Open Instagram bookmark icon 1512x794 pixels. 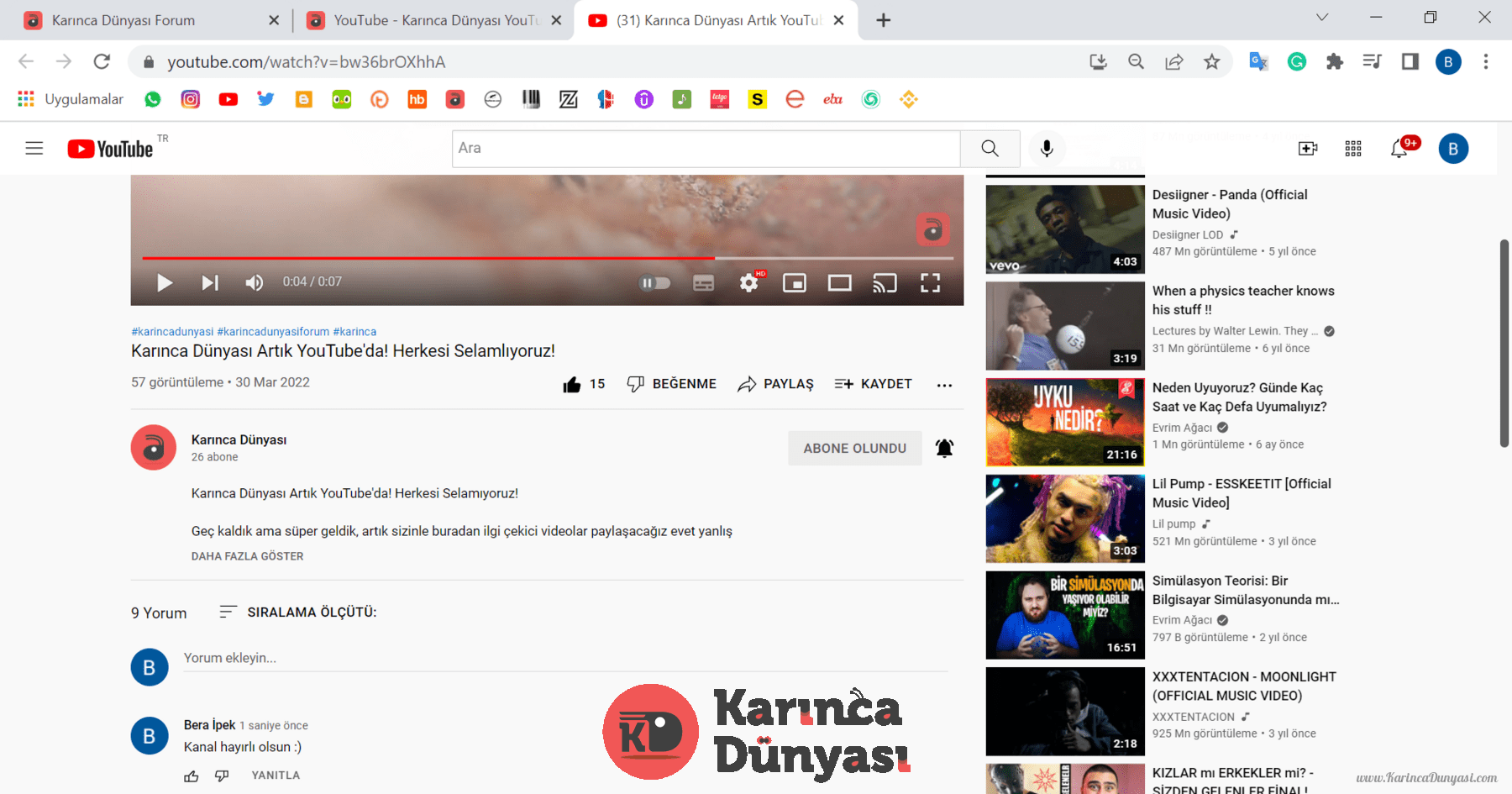tap(191, 99)
